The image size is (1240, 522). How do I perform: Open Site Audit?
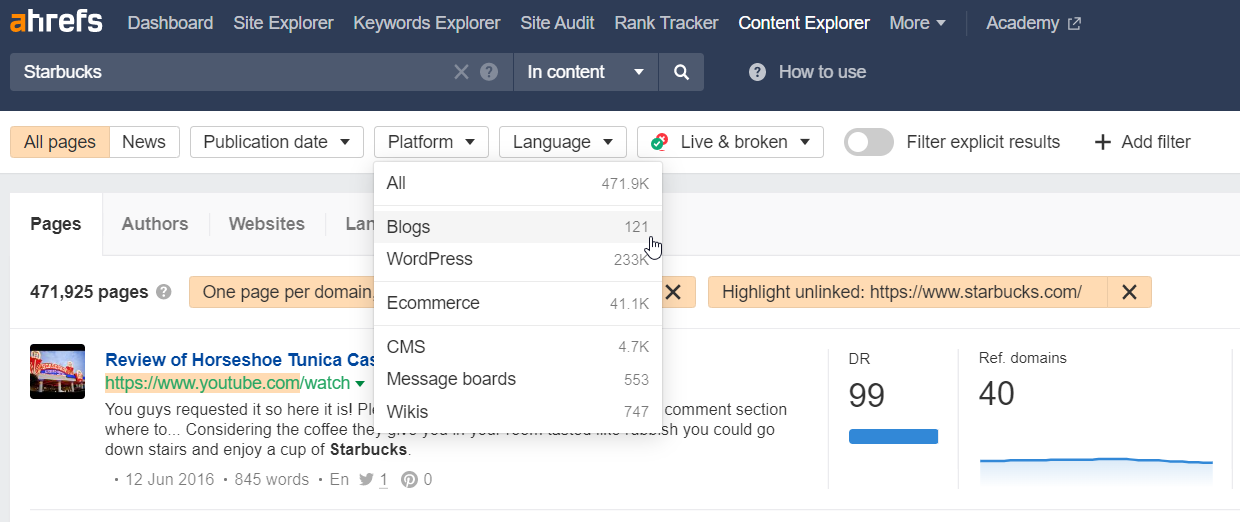pos(557,23)
